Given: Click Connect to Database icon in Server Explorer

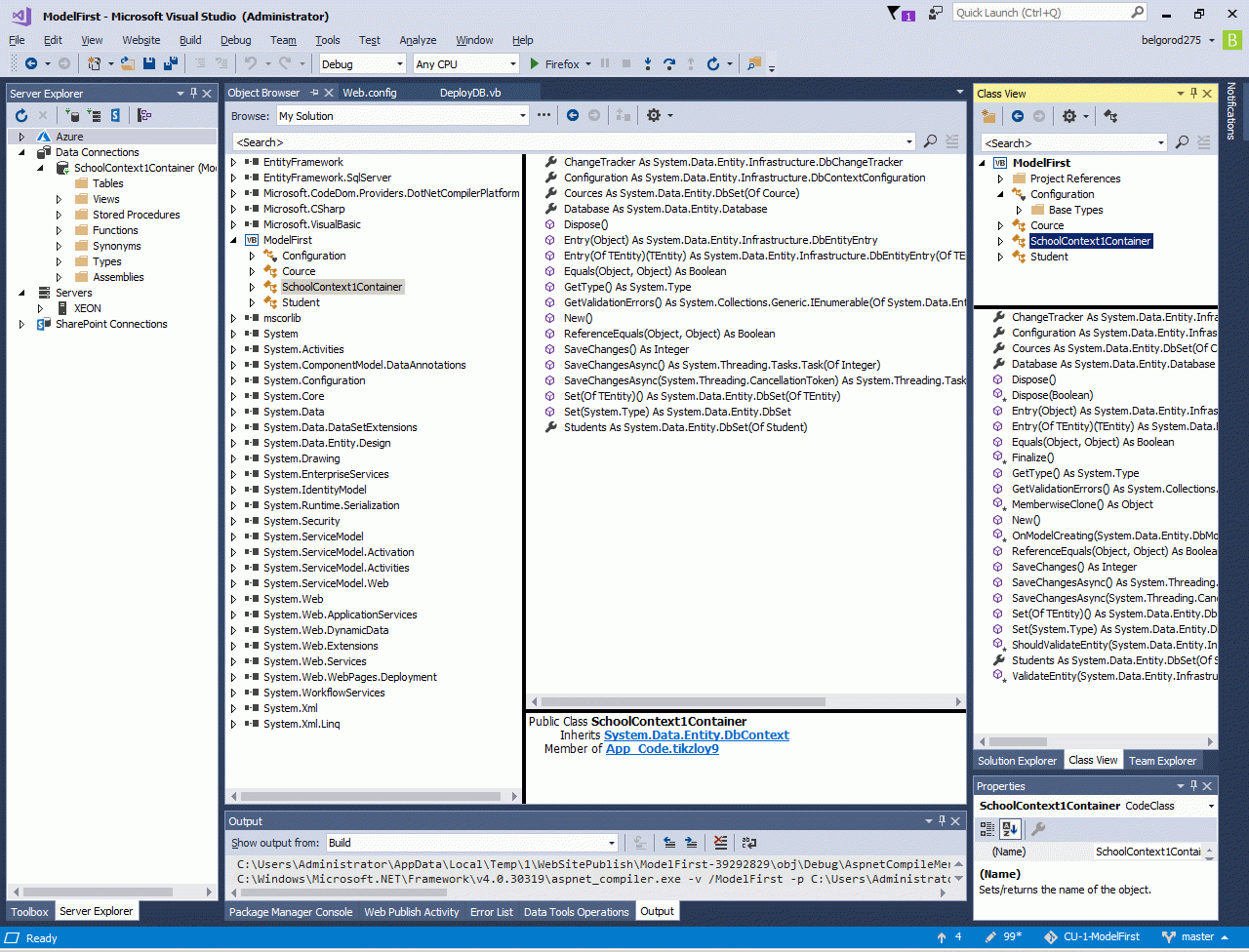Looking at the screenshot, I should 73,115.
